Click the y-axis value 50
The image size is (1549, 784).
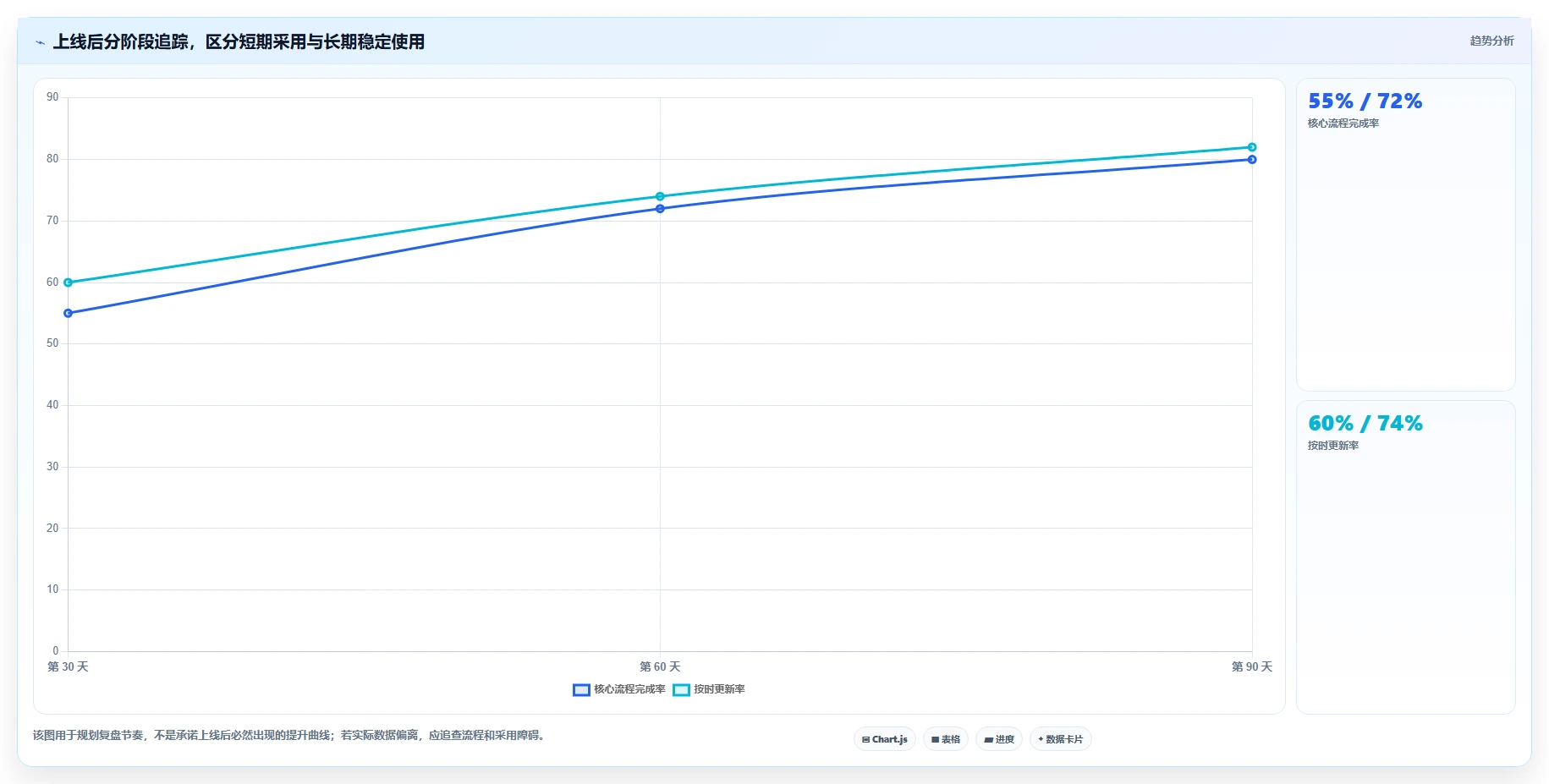tap(52, 343)
